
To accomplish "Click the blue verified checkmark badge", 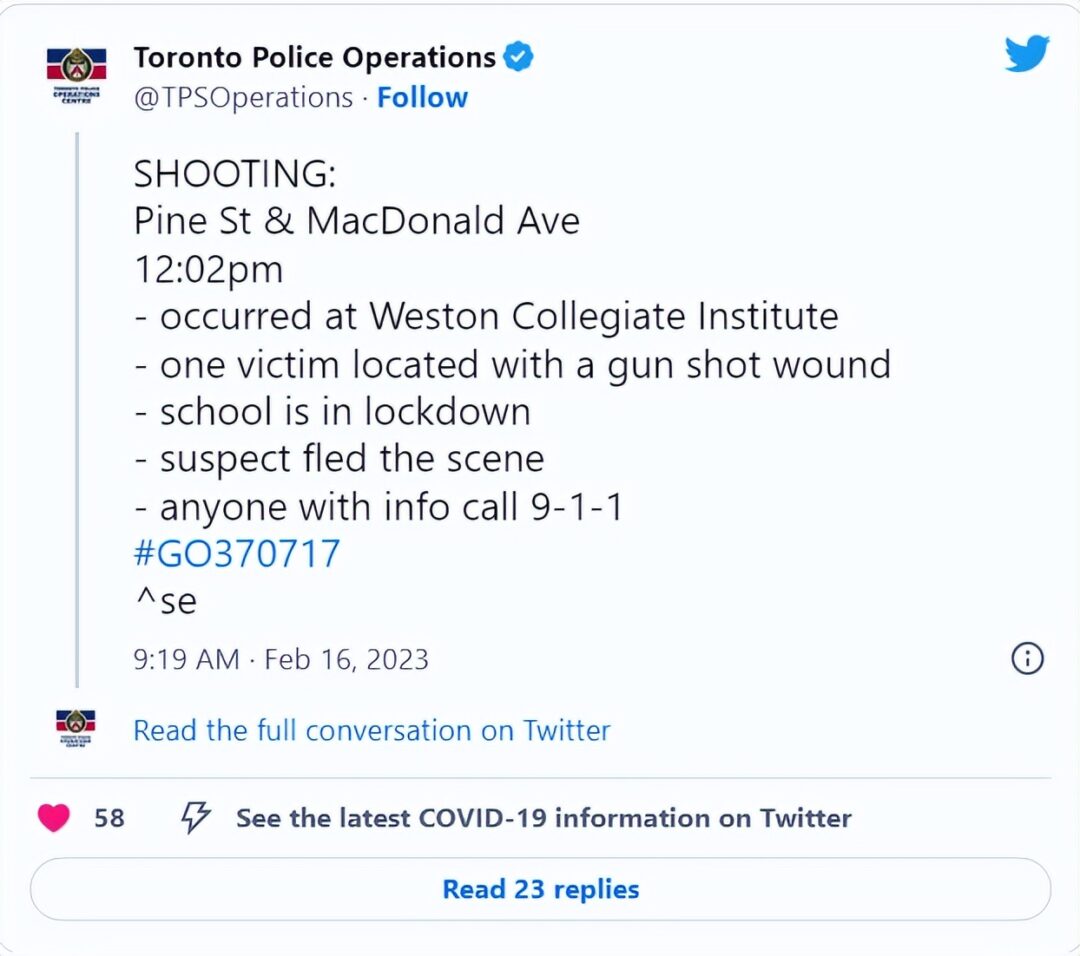I will coord(518,57).
